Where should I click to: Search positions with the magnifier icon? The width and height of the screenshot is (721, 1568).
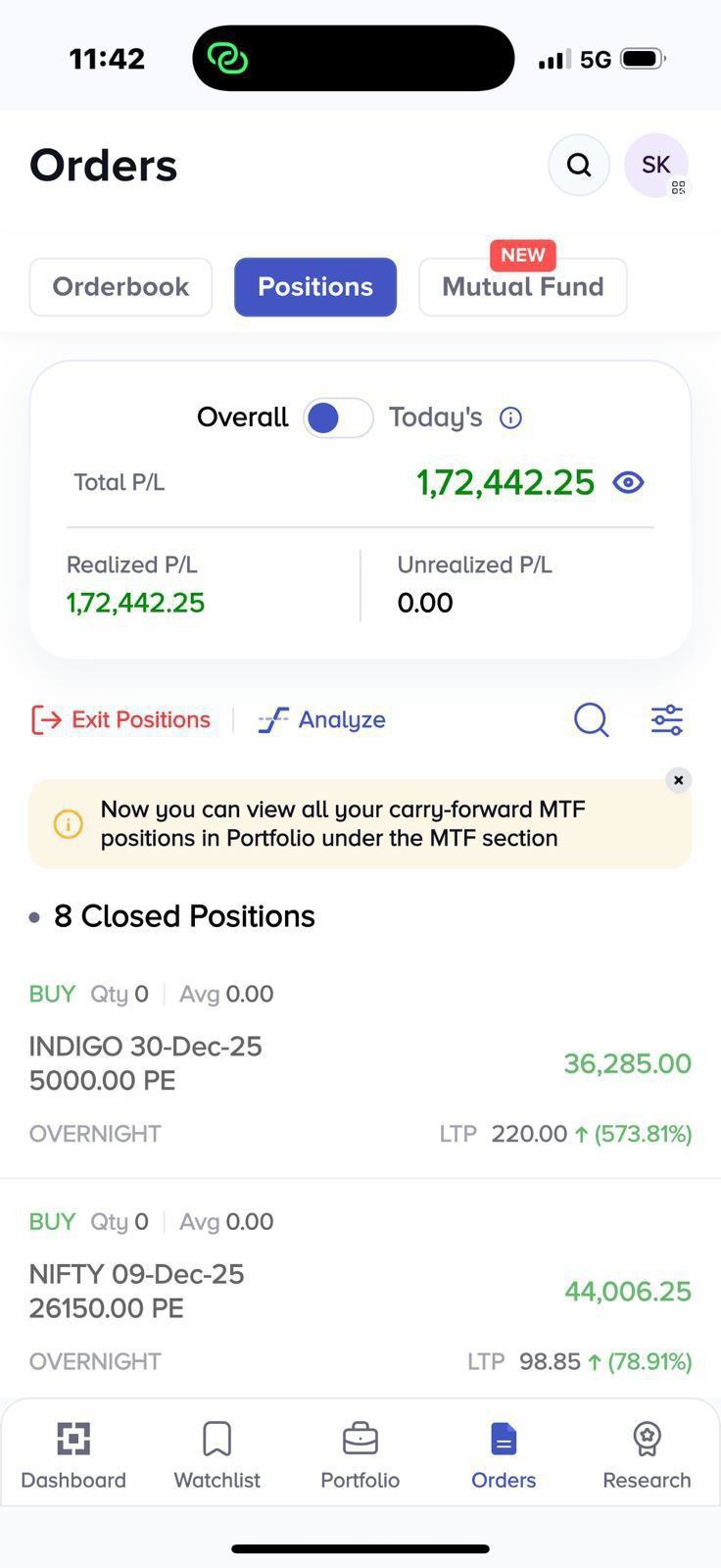[591, 720]
